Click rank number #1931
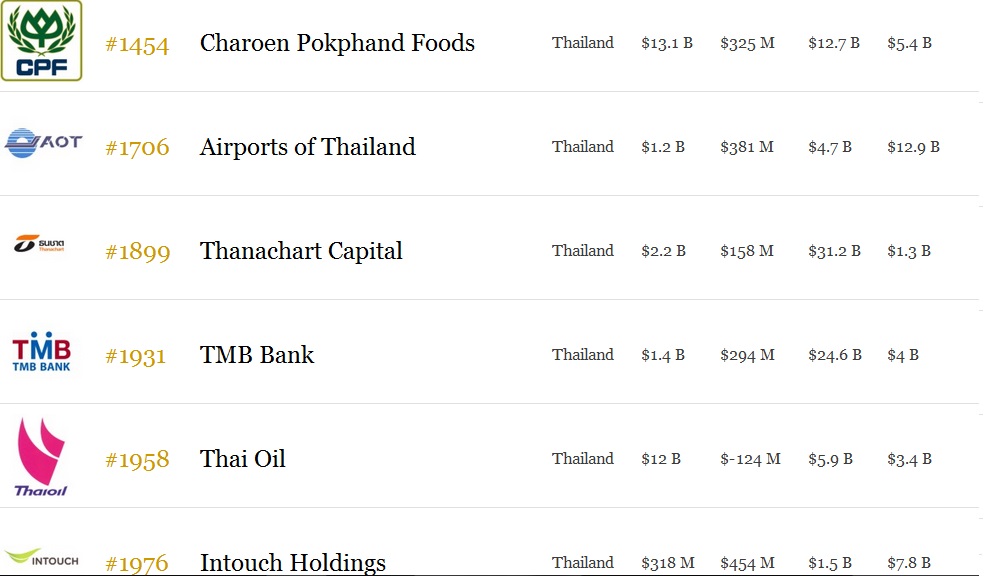 [x=135, y=356]
